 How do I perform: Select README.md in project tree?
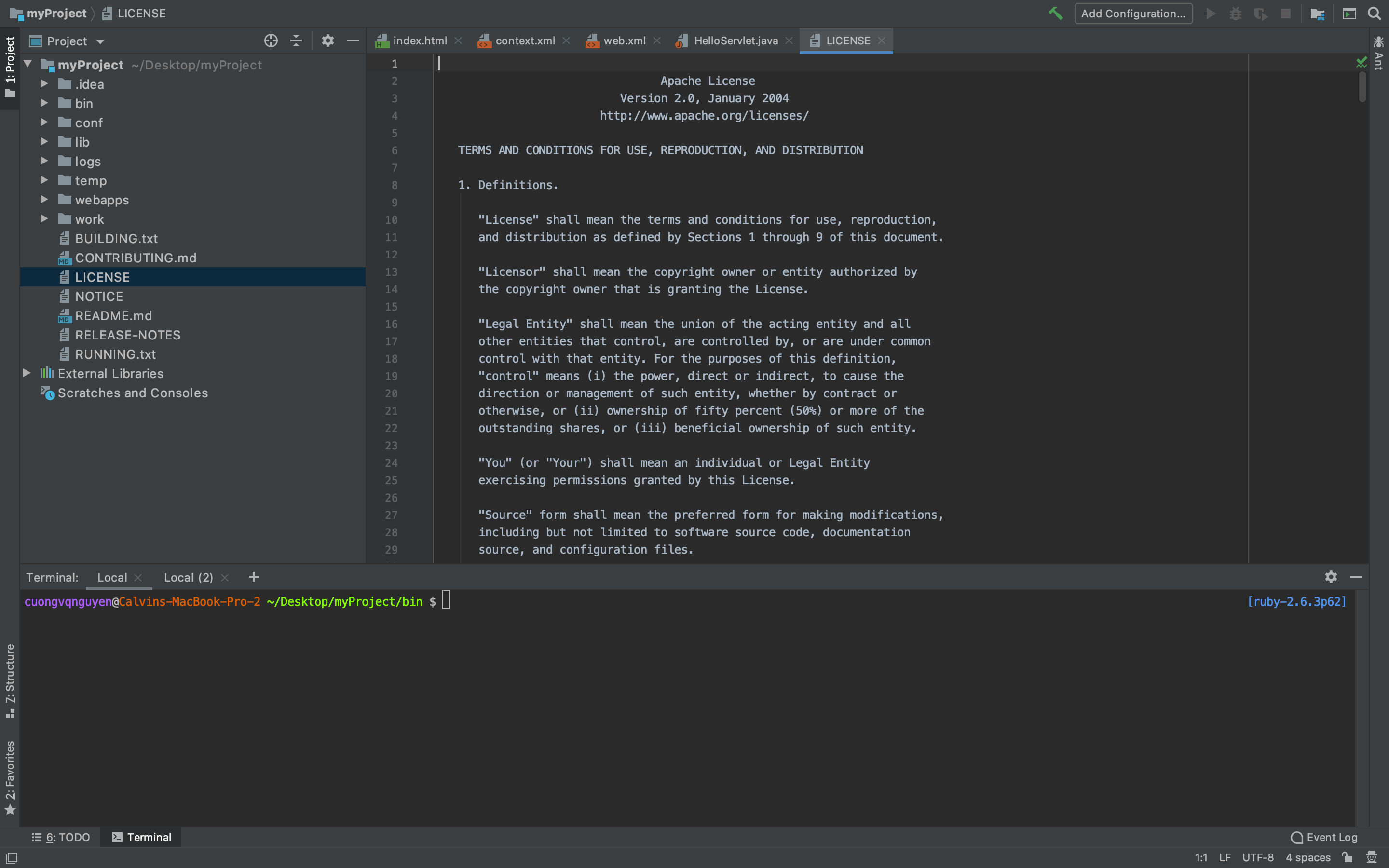[113, 316]
